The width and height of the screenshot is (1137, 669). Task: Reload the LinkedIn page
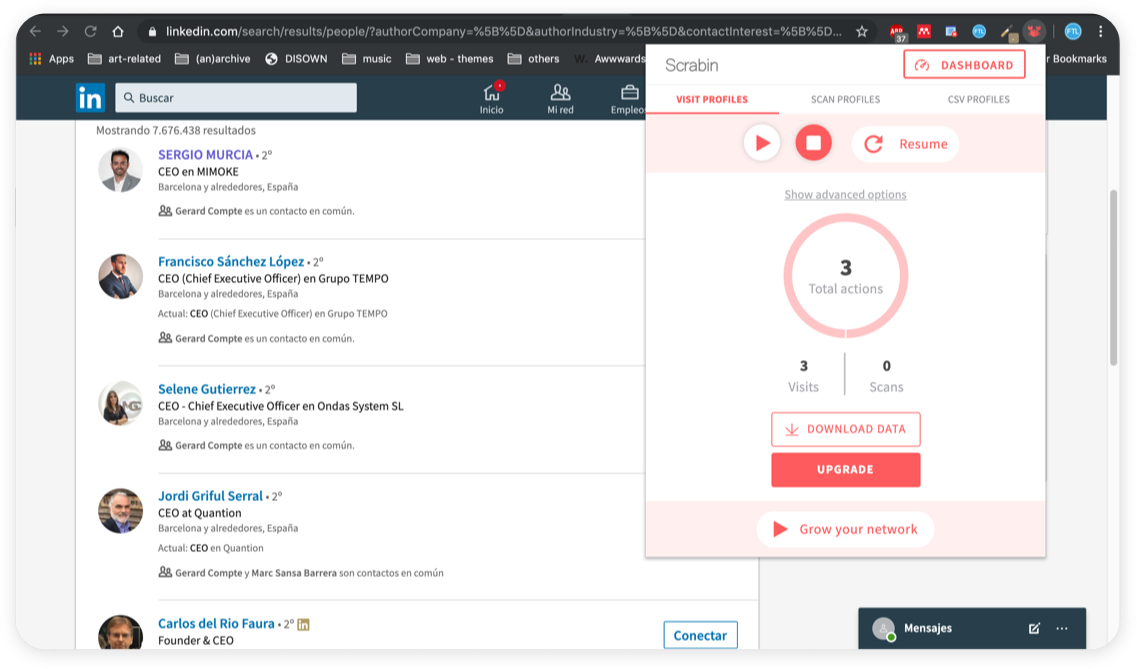91,31
